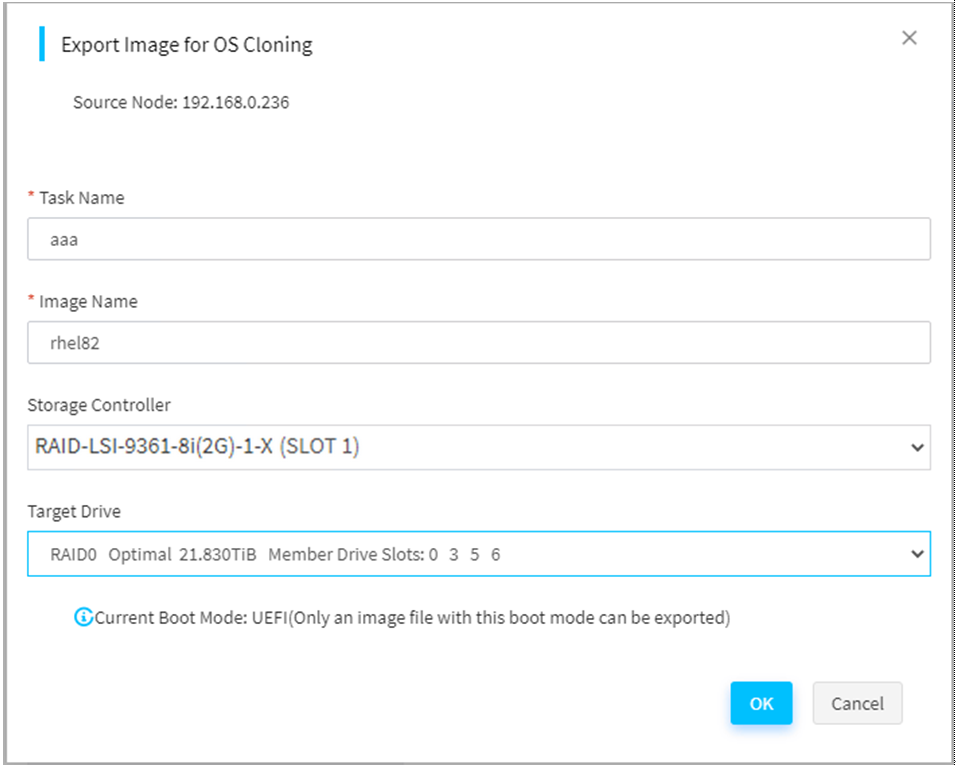Viewport: 956px width, 766px height.
Task: Click the Current Boot Mode UEFI notice text
Action: tap(413, 618)
